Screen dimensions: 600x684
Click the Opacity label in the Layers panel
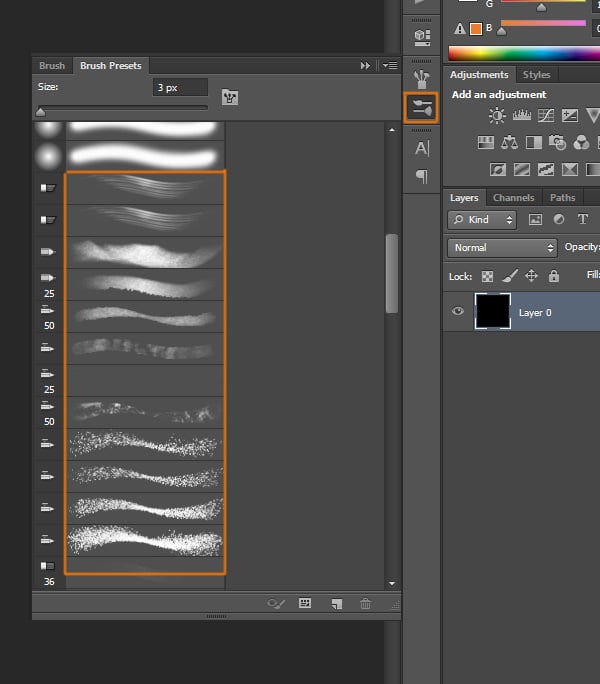[582, 247]
